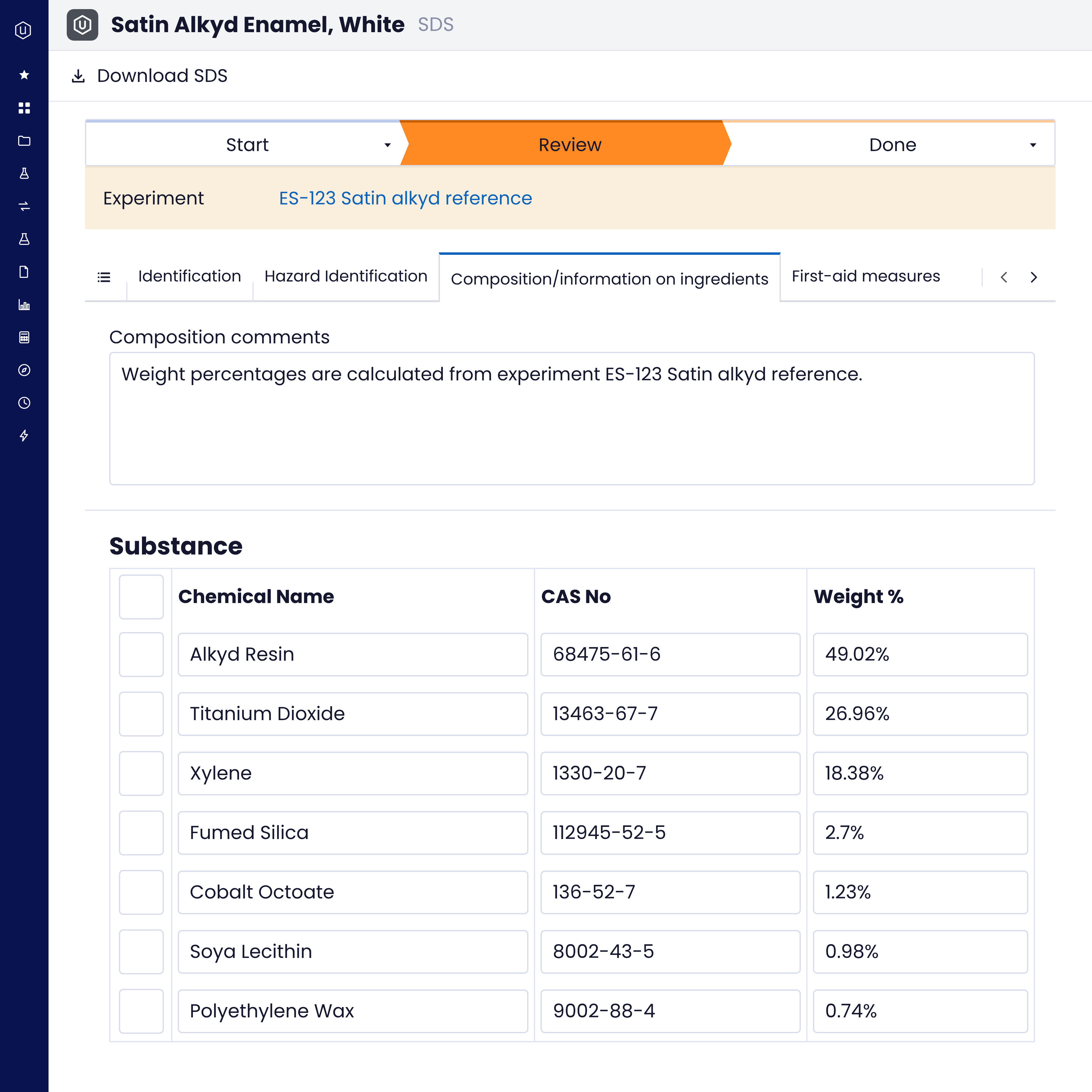
Task: Open ES-123 Satin alkyd reference link
Action: pyautogui.click(x=405, y=198)
